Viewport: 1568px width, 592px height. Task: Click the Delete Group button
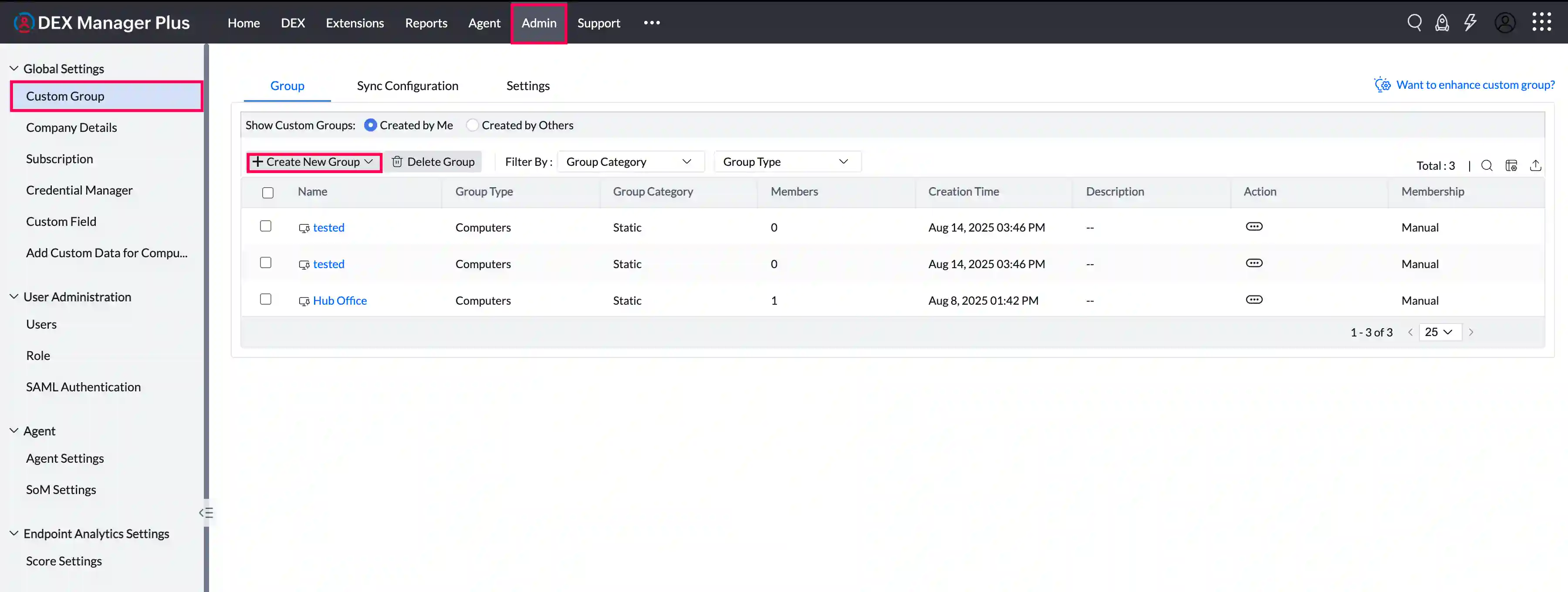coord(433,161)
